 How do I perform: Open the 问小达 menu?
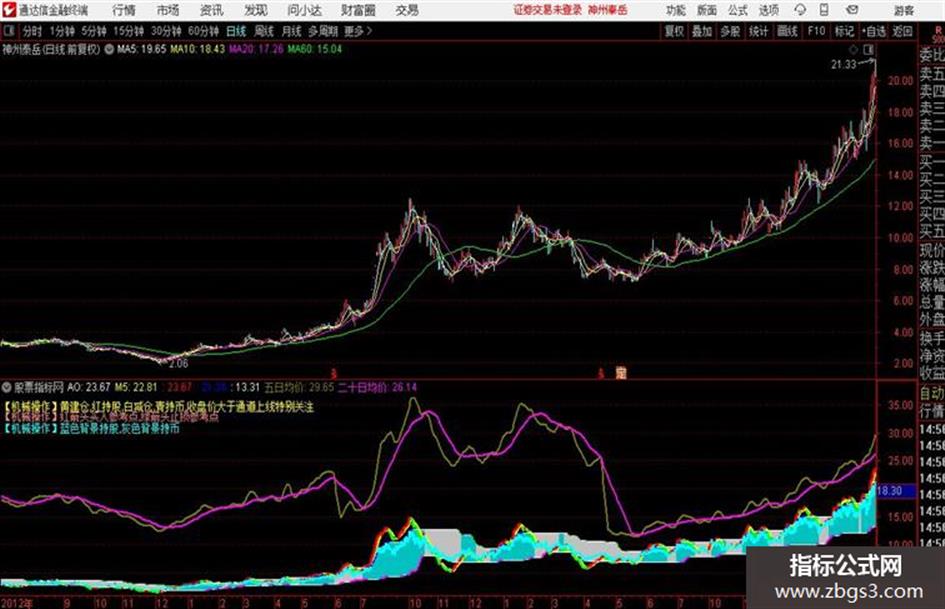304,10
